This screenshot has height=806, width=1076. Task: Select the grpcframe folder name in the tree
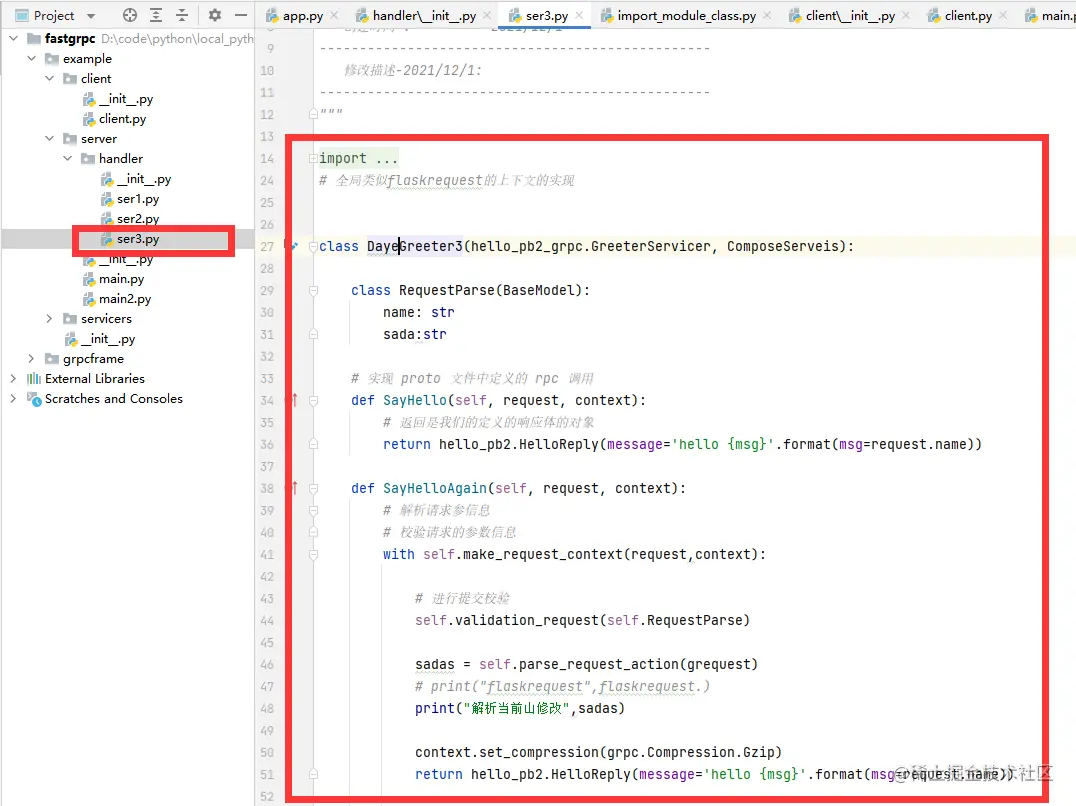point(93,359)
